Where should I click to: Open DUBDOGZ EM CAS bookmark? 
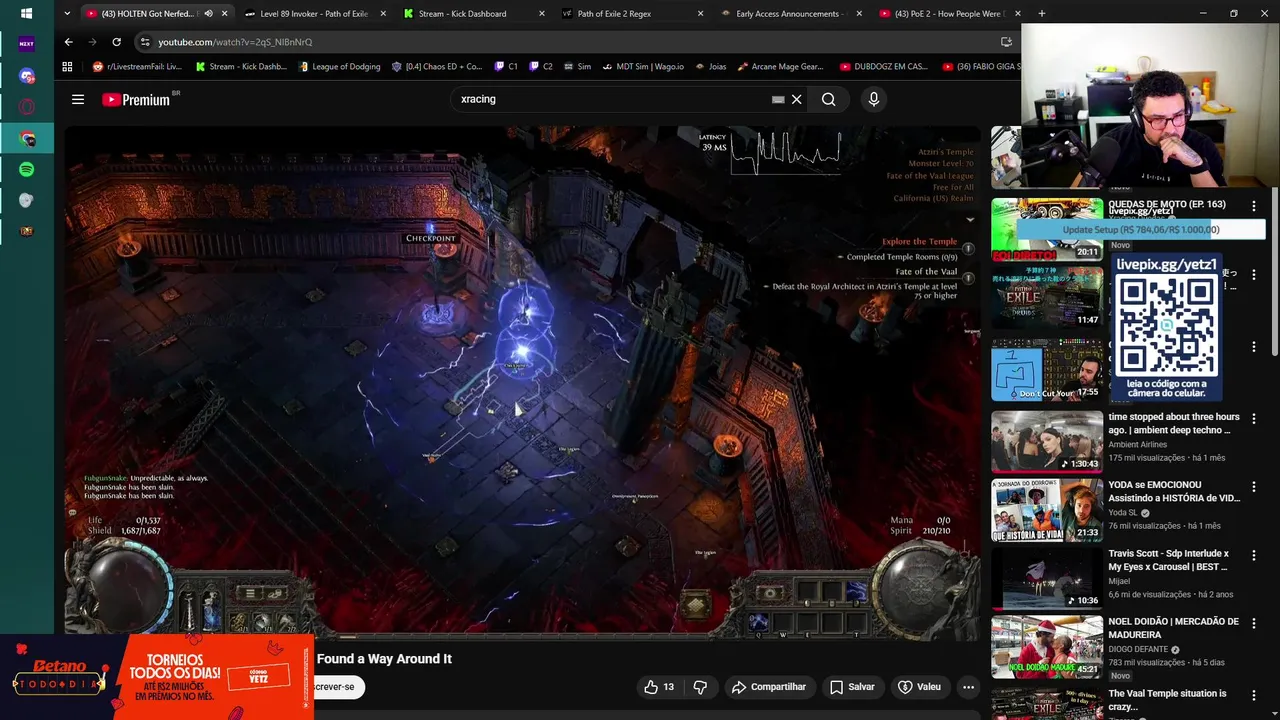click(x=883, y=67)
